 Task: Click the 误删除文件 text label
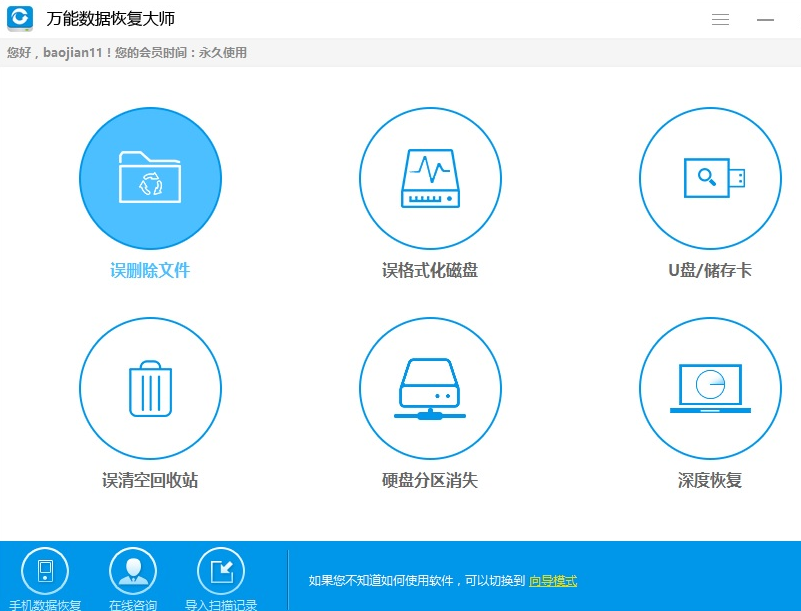(150, 271)
